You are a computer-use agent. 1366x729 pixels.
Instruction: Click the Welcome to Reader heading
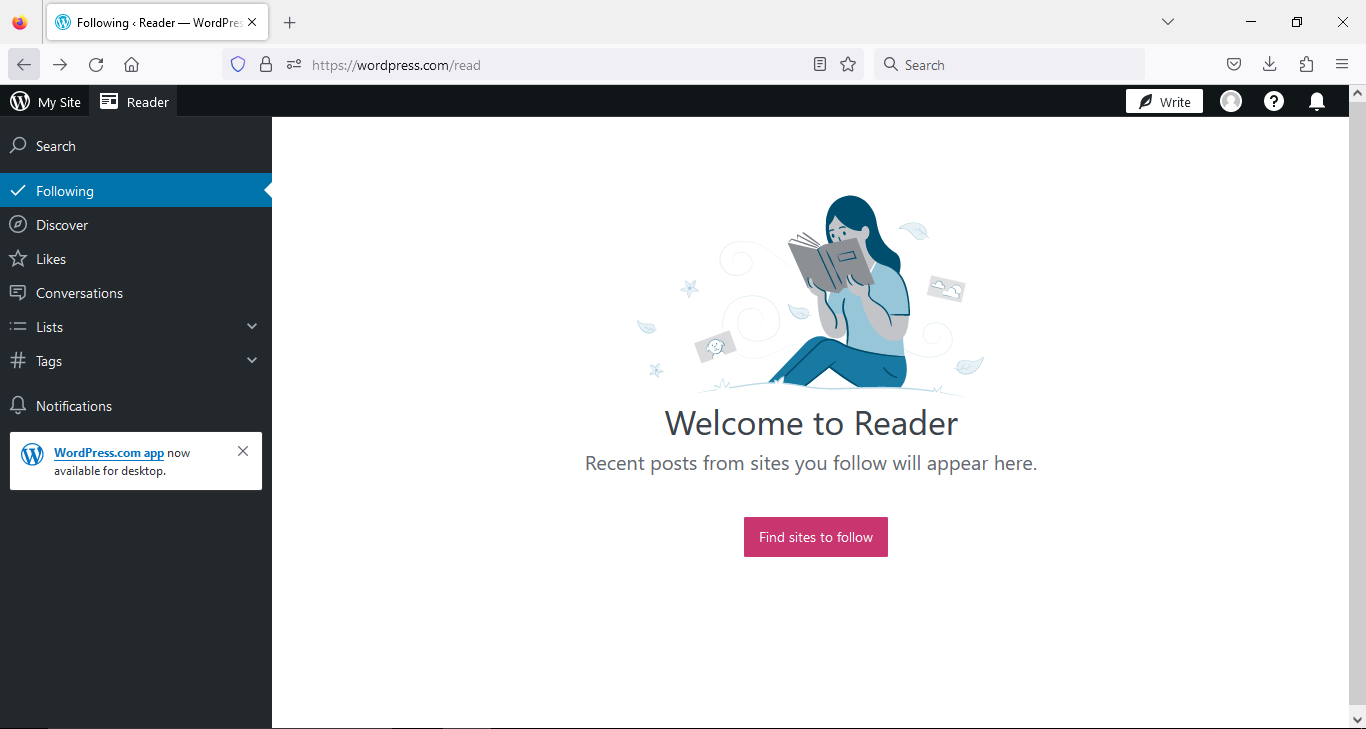(811, 423)
